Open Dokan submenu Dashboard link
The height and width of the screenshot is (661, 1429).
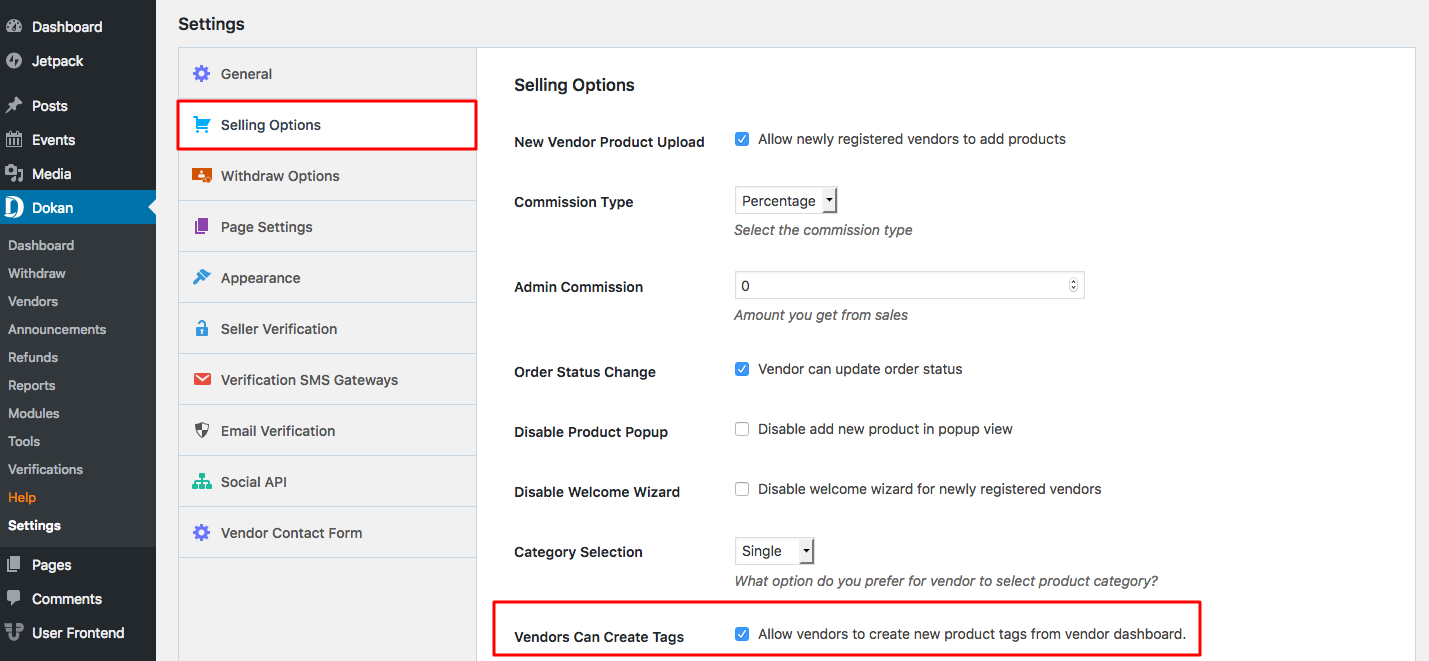click(x=41, y=245)
